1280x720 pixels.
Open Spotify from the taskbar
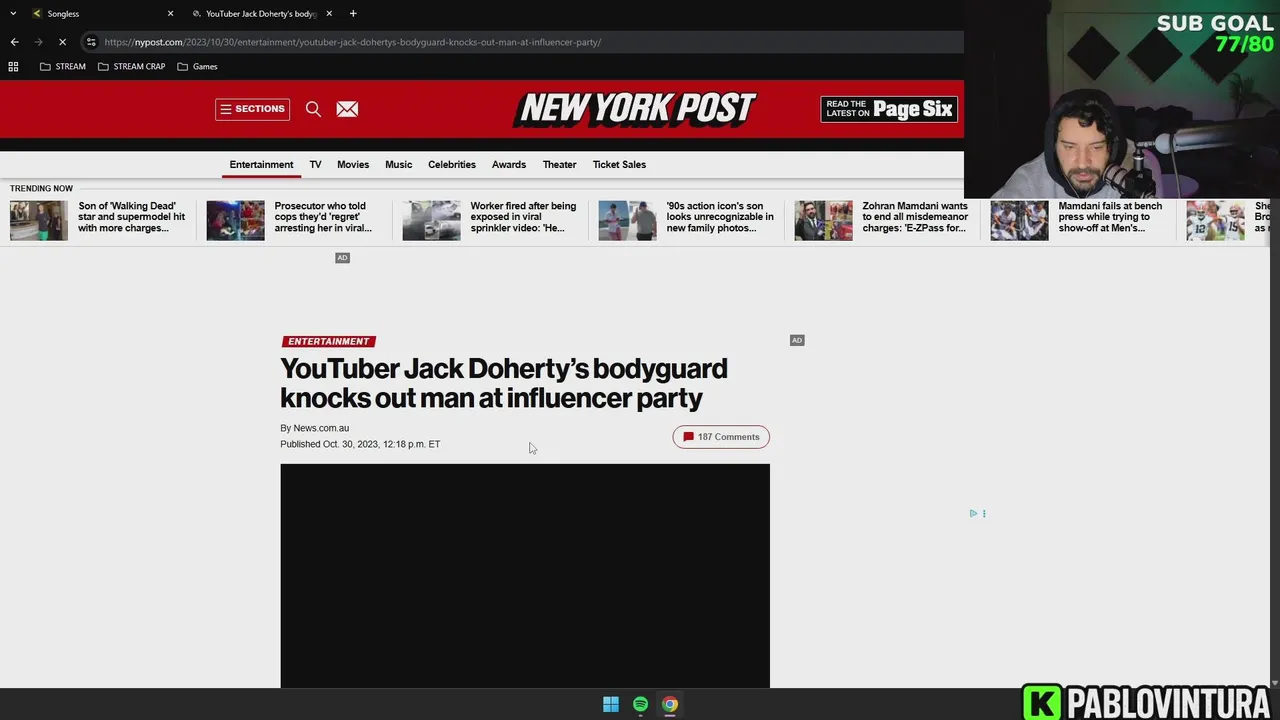tap(640, 704)
